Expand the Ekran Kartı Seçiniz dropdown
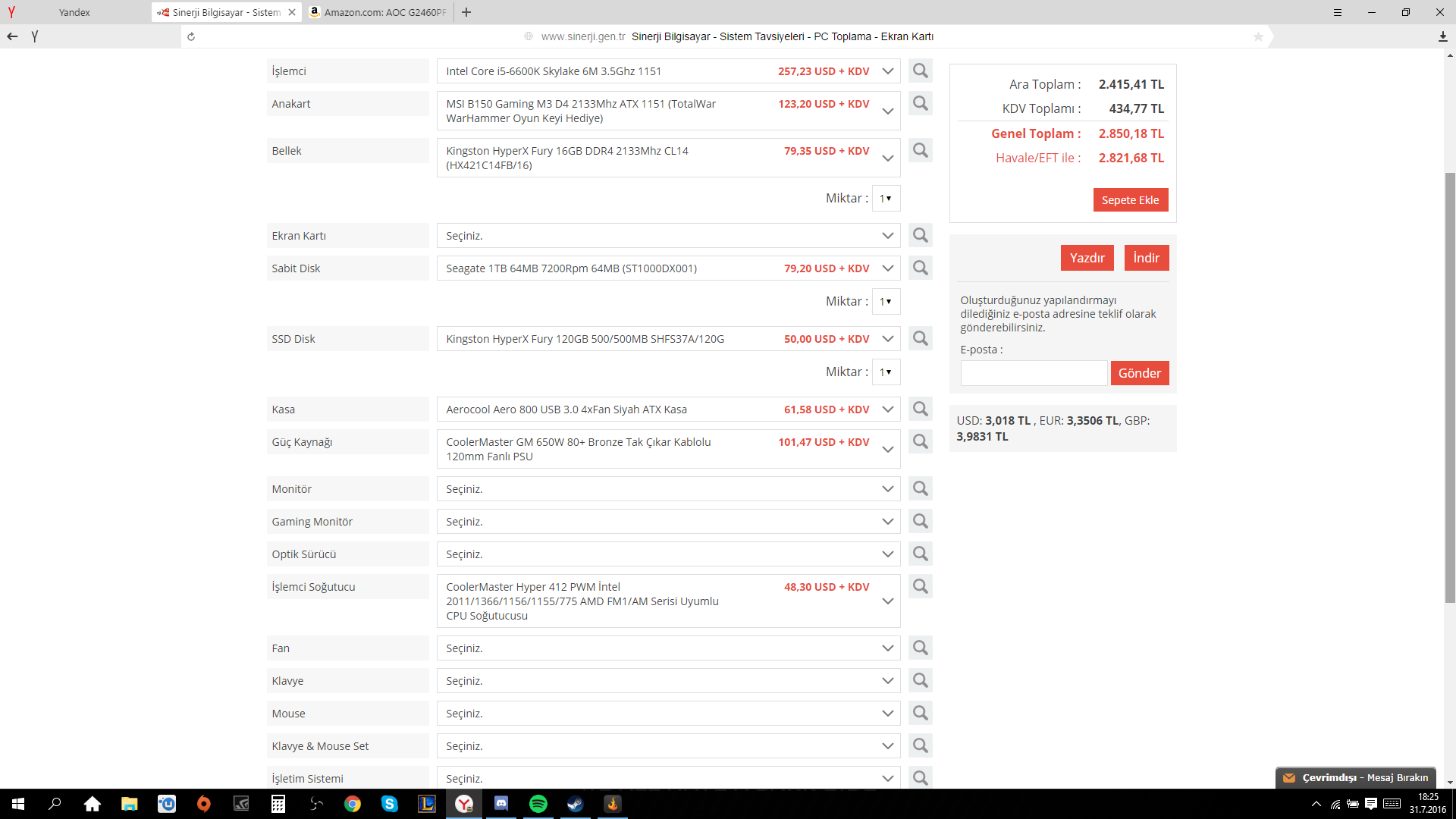 (668, 236)
